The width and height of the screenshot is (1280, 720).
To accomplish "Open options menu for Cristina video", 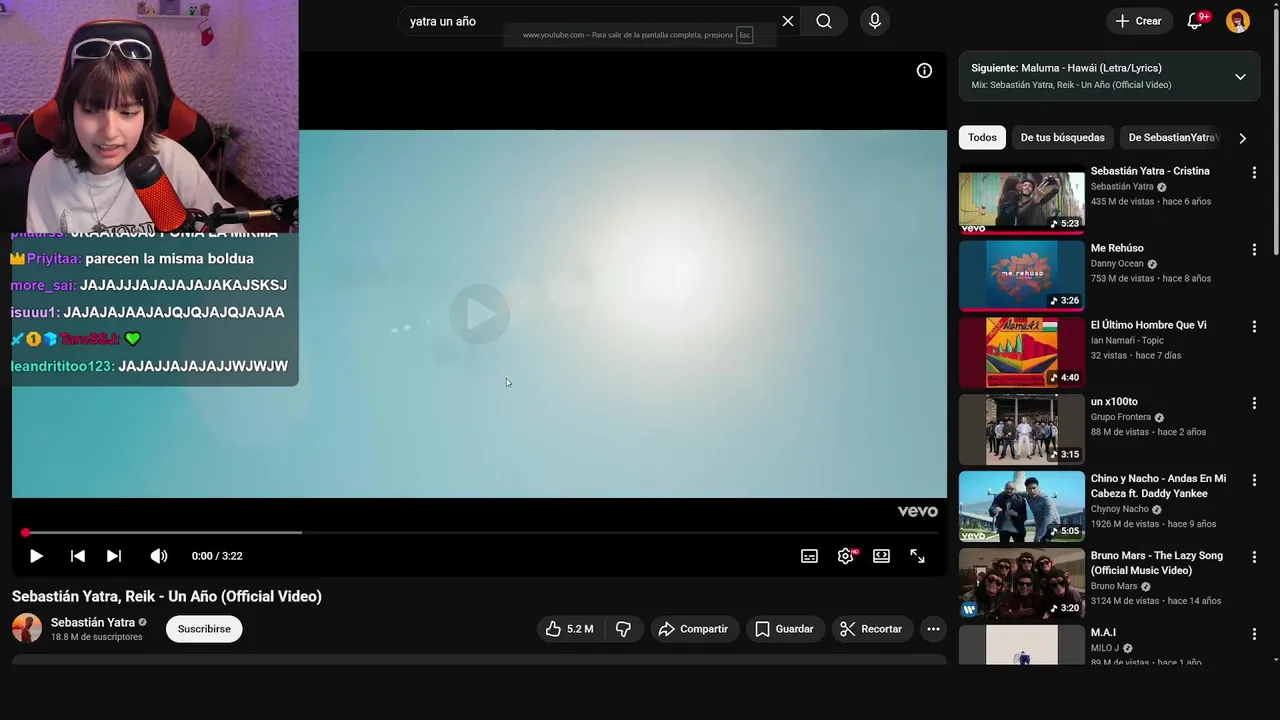I will pos(1254,172).
